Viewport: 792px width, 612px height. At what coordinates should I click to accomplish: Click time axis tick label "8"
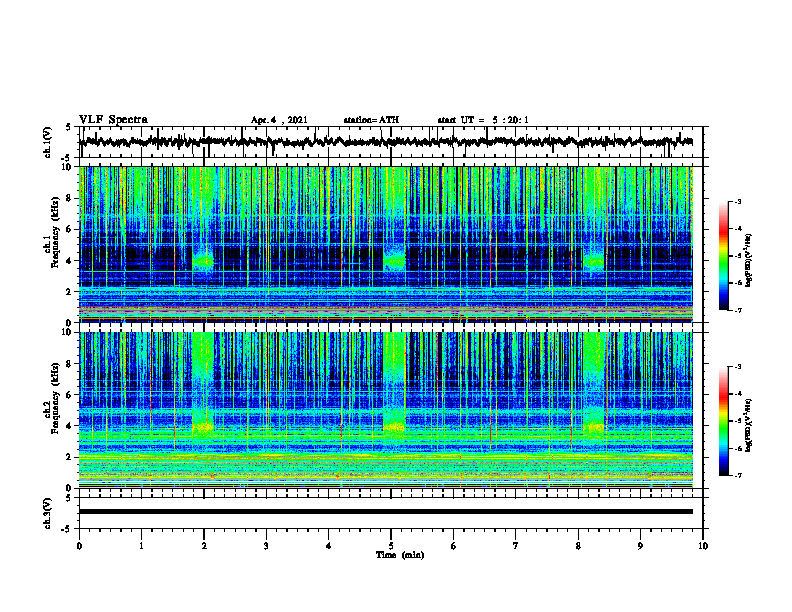pos(578,546)
